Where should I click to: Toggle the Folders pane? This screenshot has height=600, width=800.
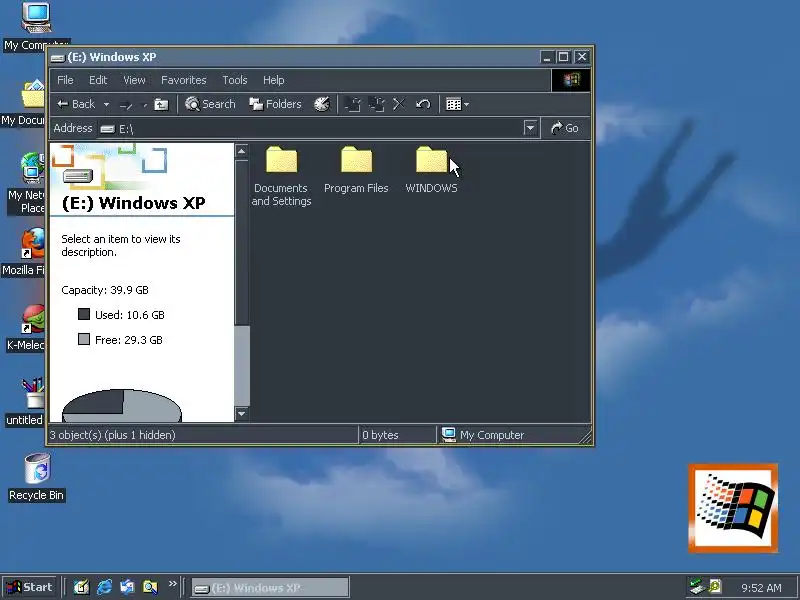tap(276, 104)
